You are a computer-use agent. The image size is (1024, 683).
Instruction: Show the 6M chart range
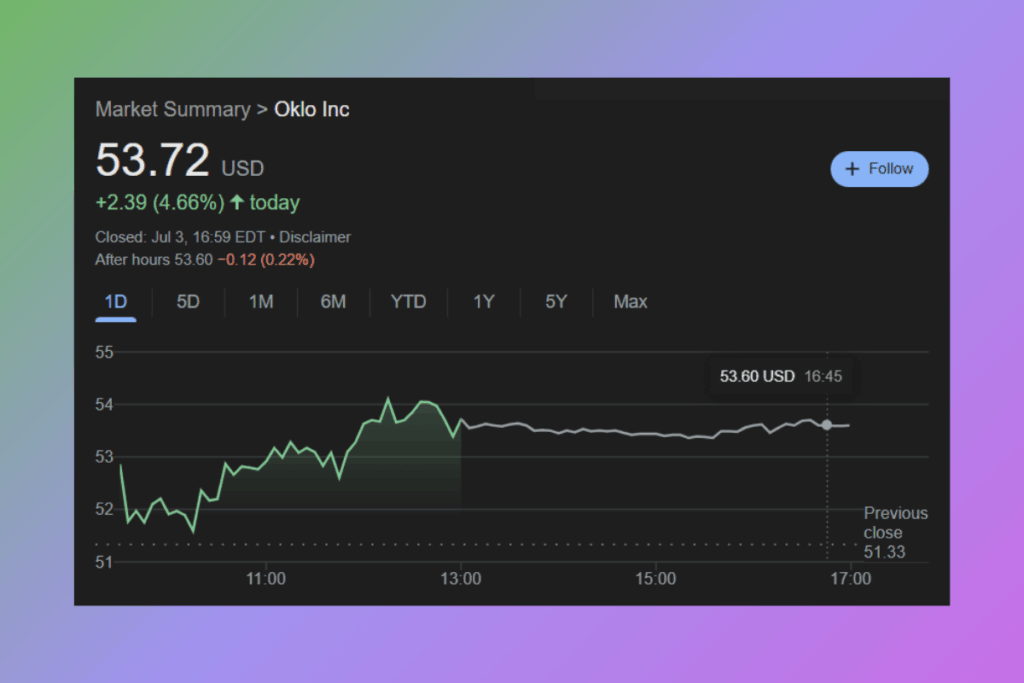(333, 301)
